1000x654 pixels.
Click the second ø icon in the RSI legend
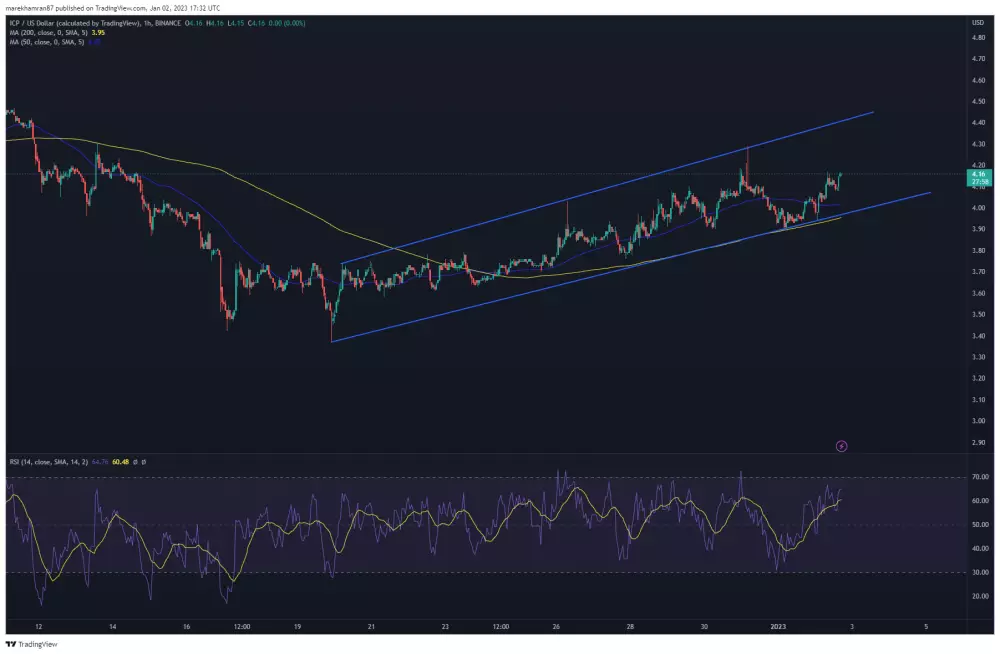tap(142, 464)
